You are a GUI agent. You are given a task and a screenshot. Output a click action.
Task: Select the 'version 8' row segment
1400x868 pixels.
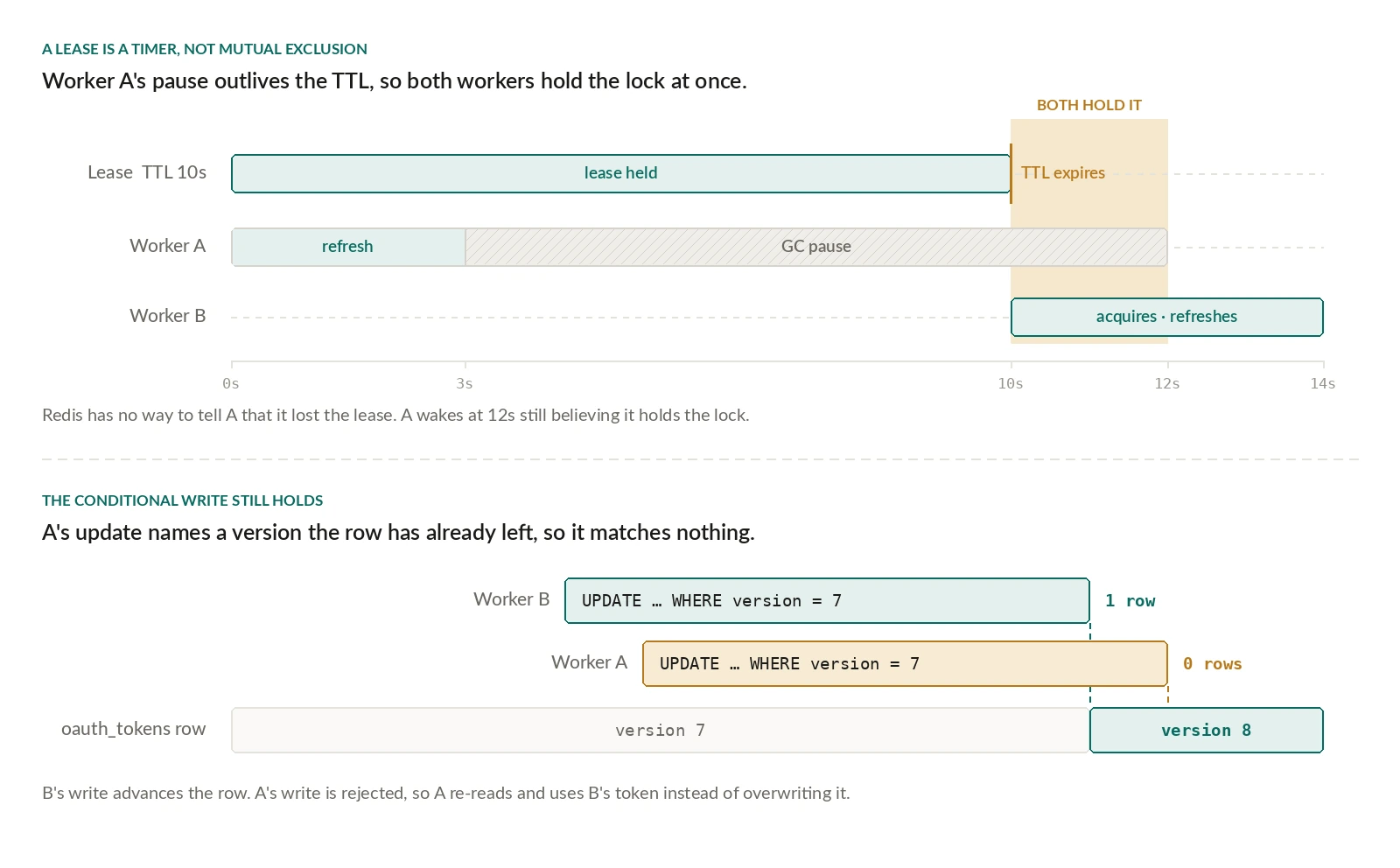pos(1207,730)
